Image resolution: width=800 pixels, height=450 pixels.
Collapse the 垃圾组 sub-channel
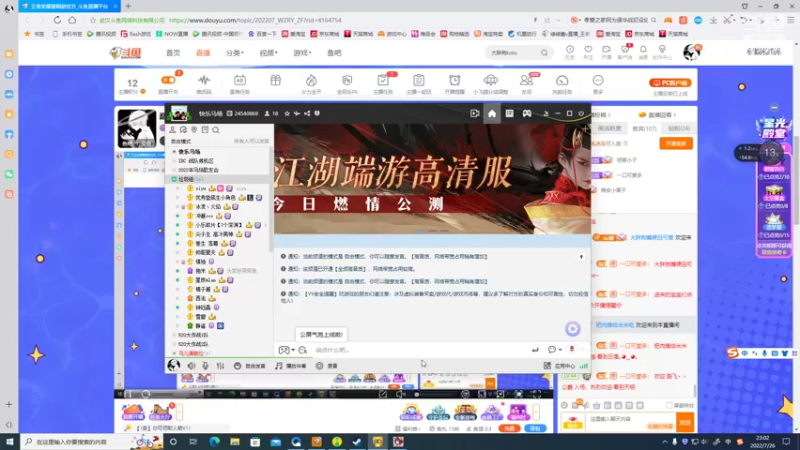tap(174, 179)
